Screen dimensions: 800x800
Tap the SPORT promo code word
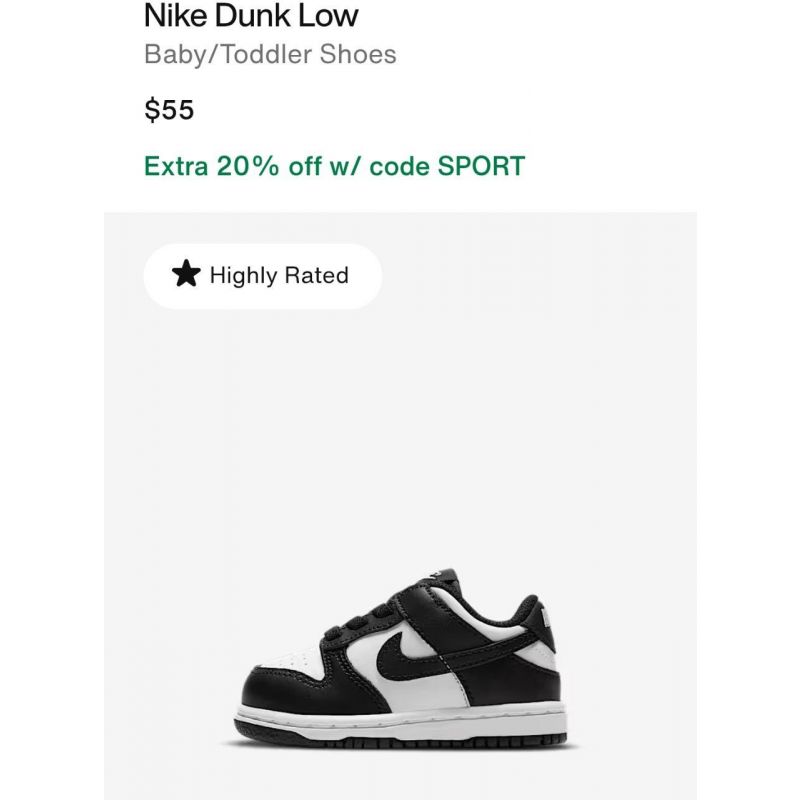click(x=481, y=166)
